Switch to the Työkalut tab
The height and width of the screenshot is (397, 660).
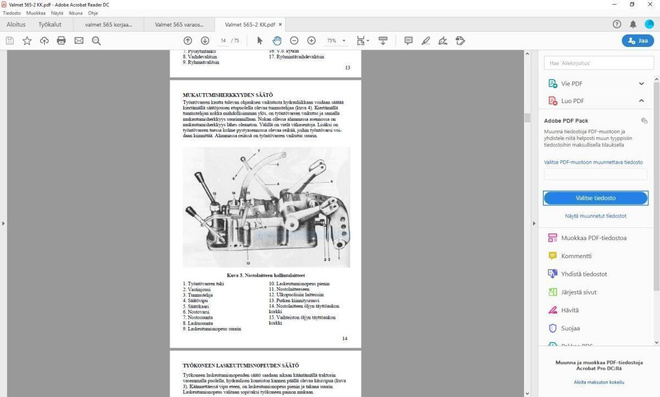(50, 24)
